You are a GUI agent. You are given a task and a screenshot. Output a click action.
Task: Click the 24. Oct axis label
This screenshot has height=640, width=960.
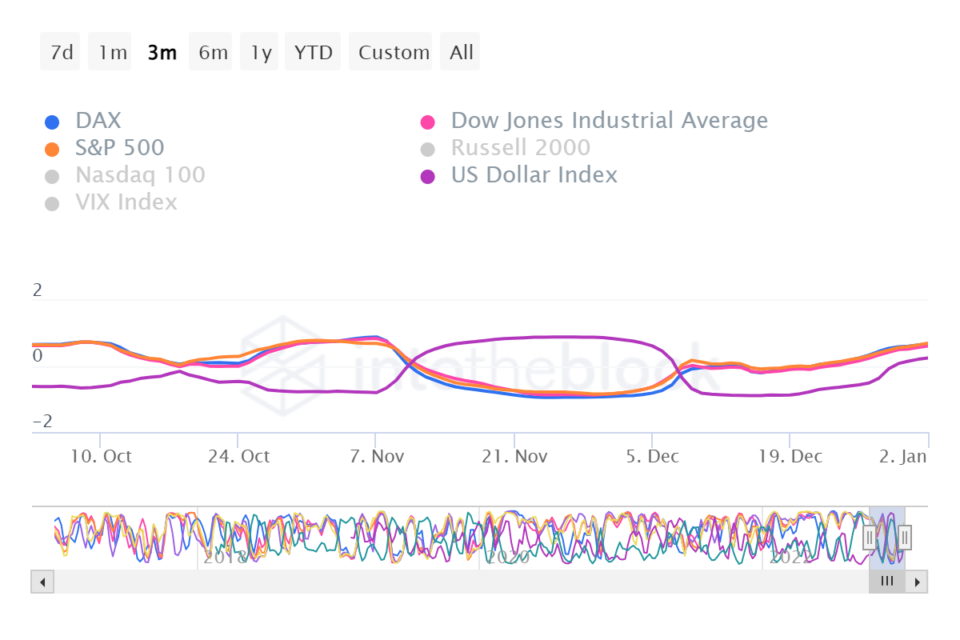[239, 456]
